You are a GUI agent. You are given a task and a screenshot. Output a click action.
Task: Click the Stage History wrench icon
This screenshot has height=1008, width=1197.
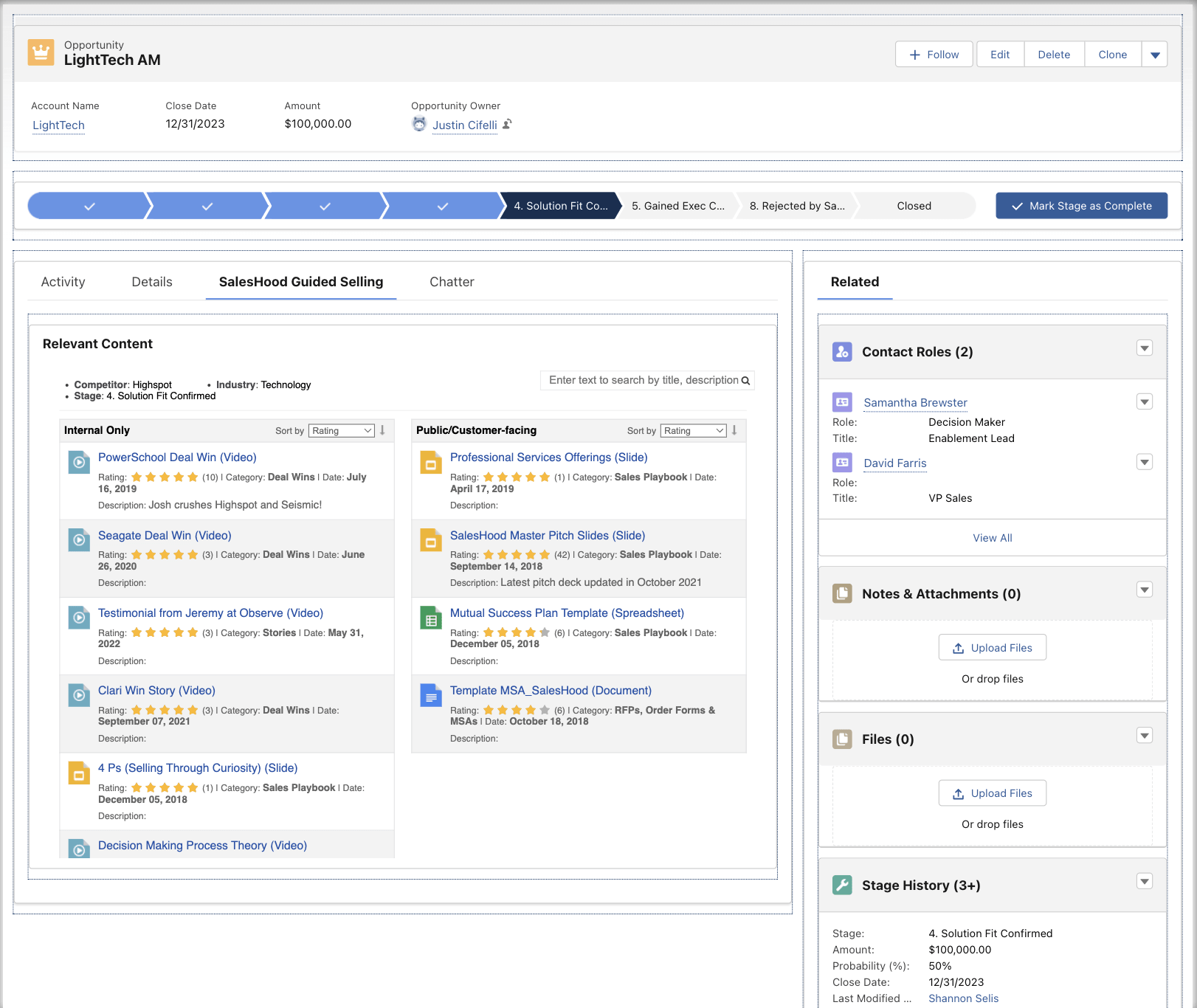pyautogui.click(x=842, y=885)
